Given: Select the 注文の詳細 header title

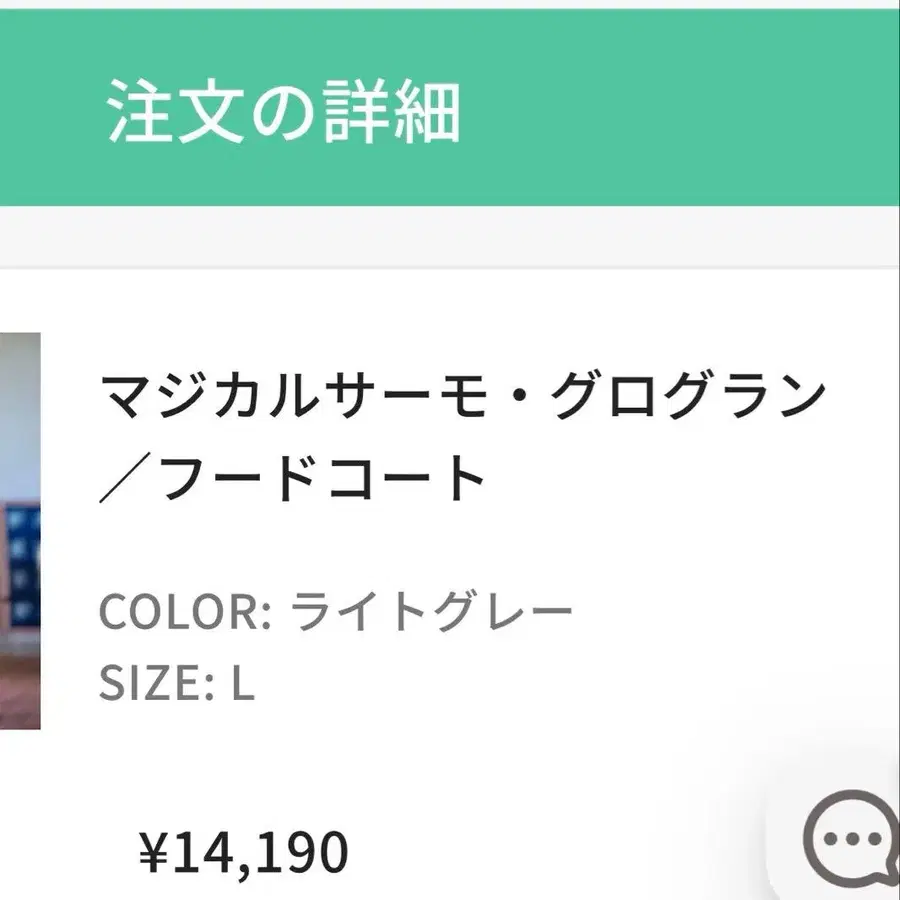Looking at the screenshot, I should (x=283, y=112).
